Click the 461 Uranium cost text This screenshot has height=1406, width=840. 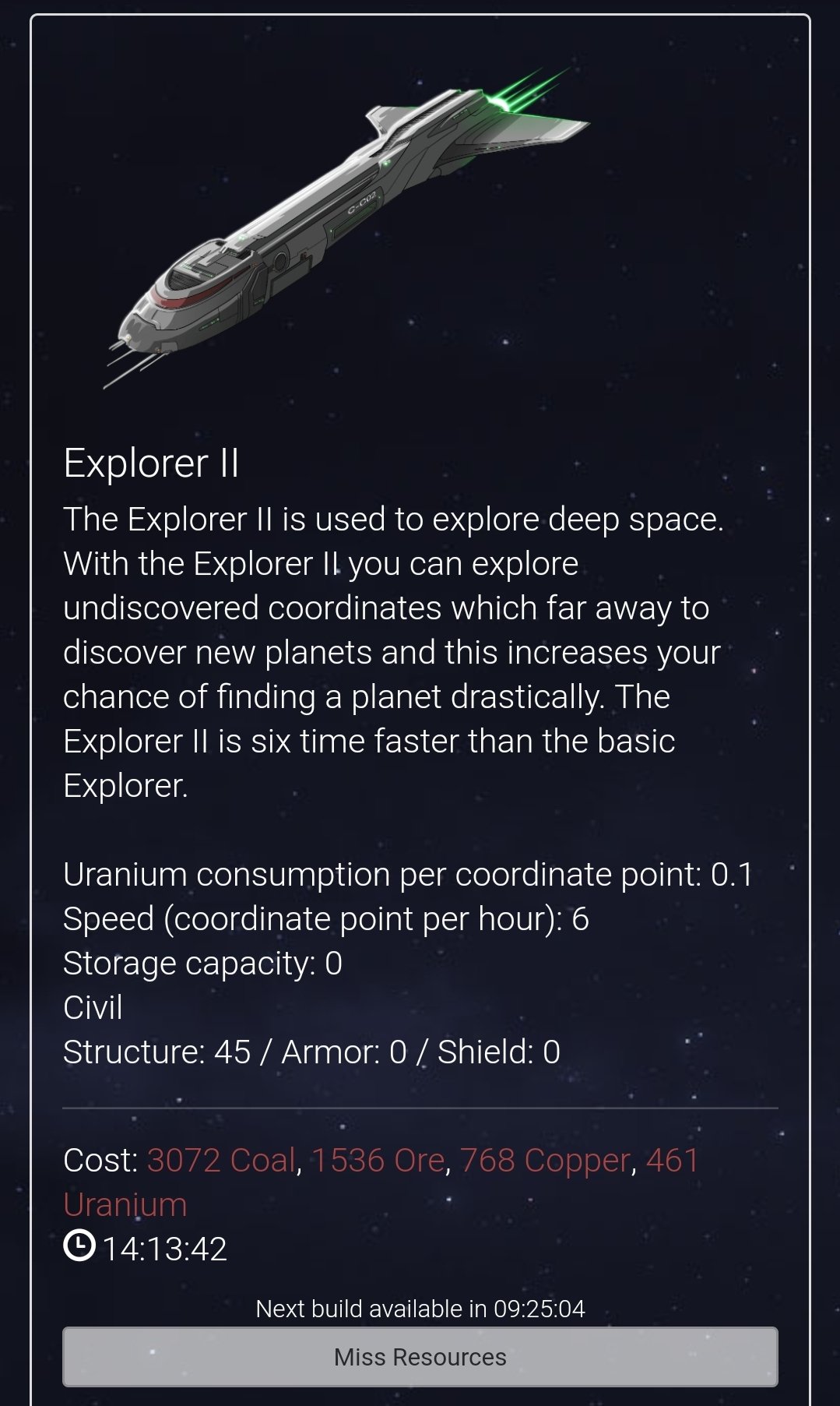point(381,1182)
